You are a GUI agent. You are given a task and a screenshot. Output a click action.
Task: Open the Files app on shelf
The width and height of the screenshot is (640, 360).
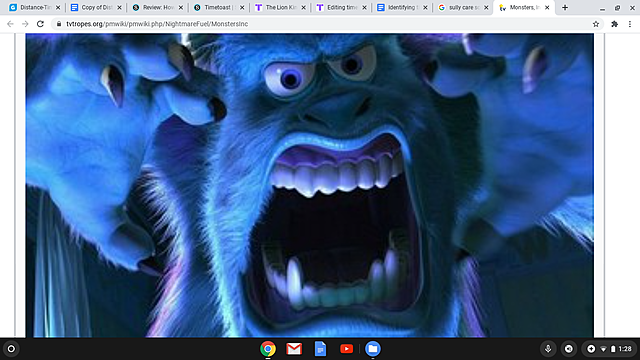tap(373, 349)
